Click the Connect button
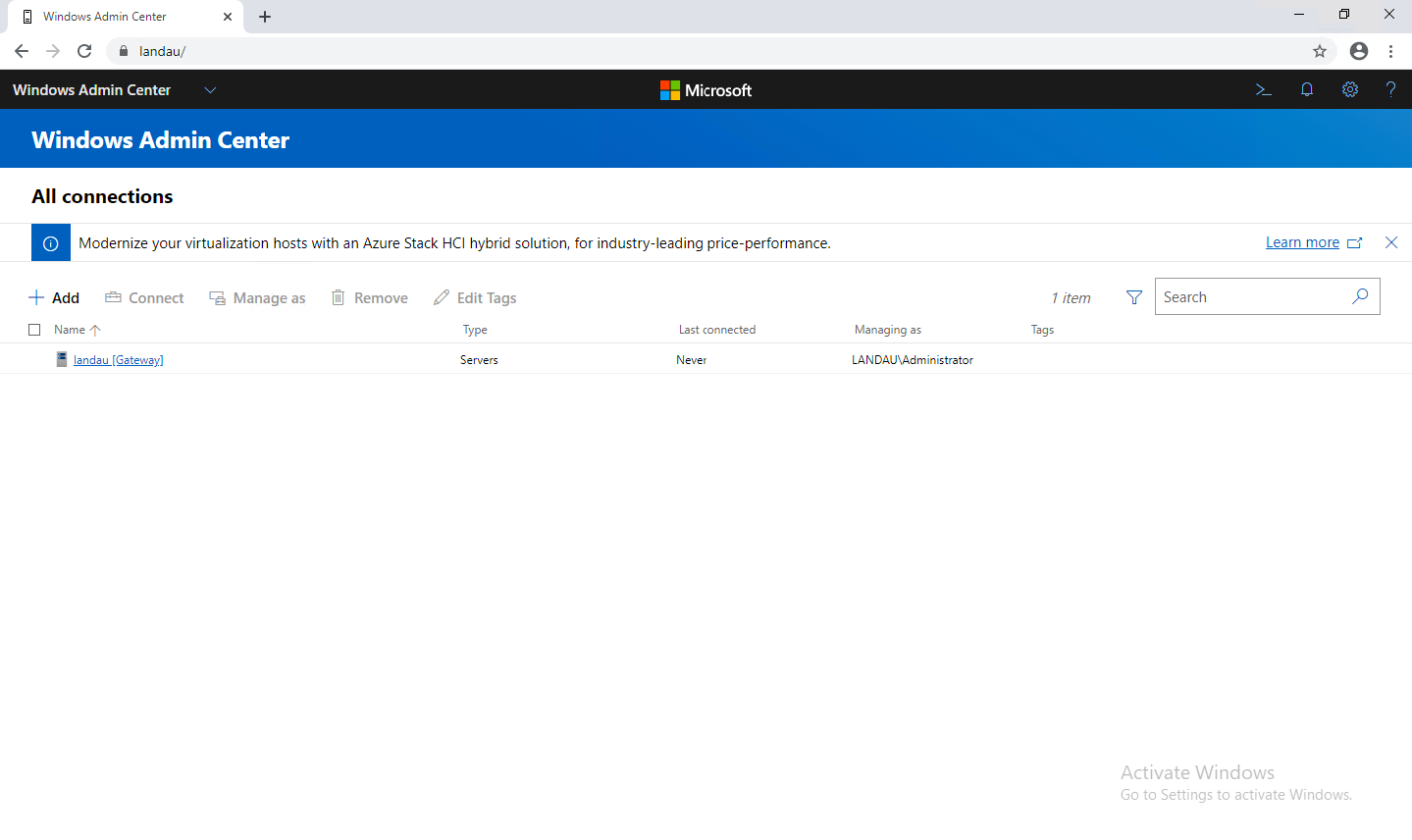 [144, 297]
